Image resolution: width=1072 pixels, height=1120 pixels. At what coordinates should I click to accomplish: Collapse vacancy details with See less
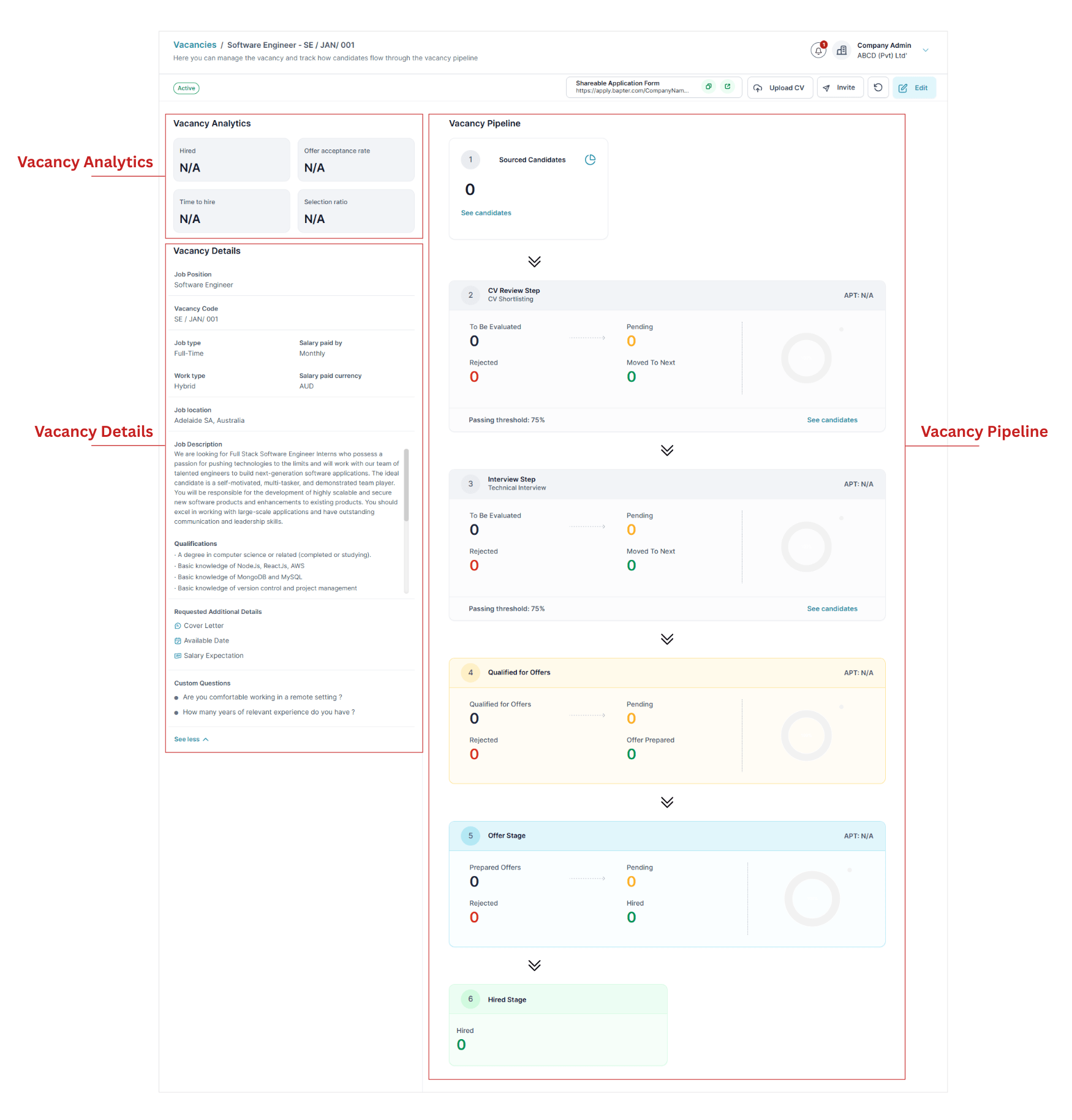click(191, 740)
